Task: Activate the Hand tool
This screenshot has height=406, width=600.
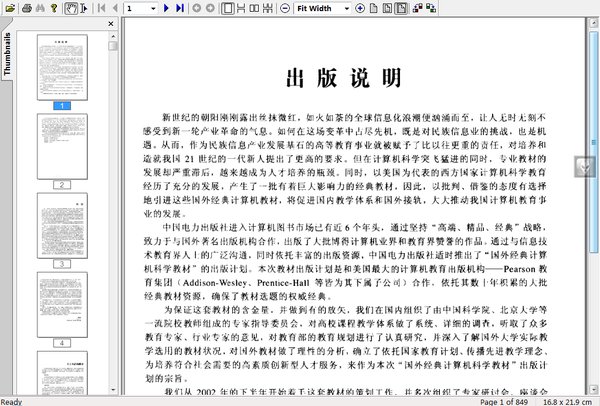Action: click(71, 8)
